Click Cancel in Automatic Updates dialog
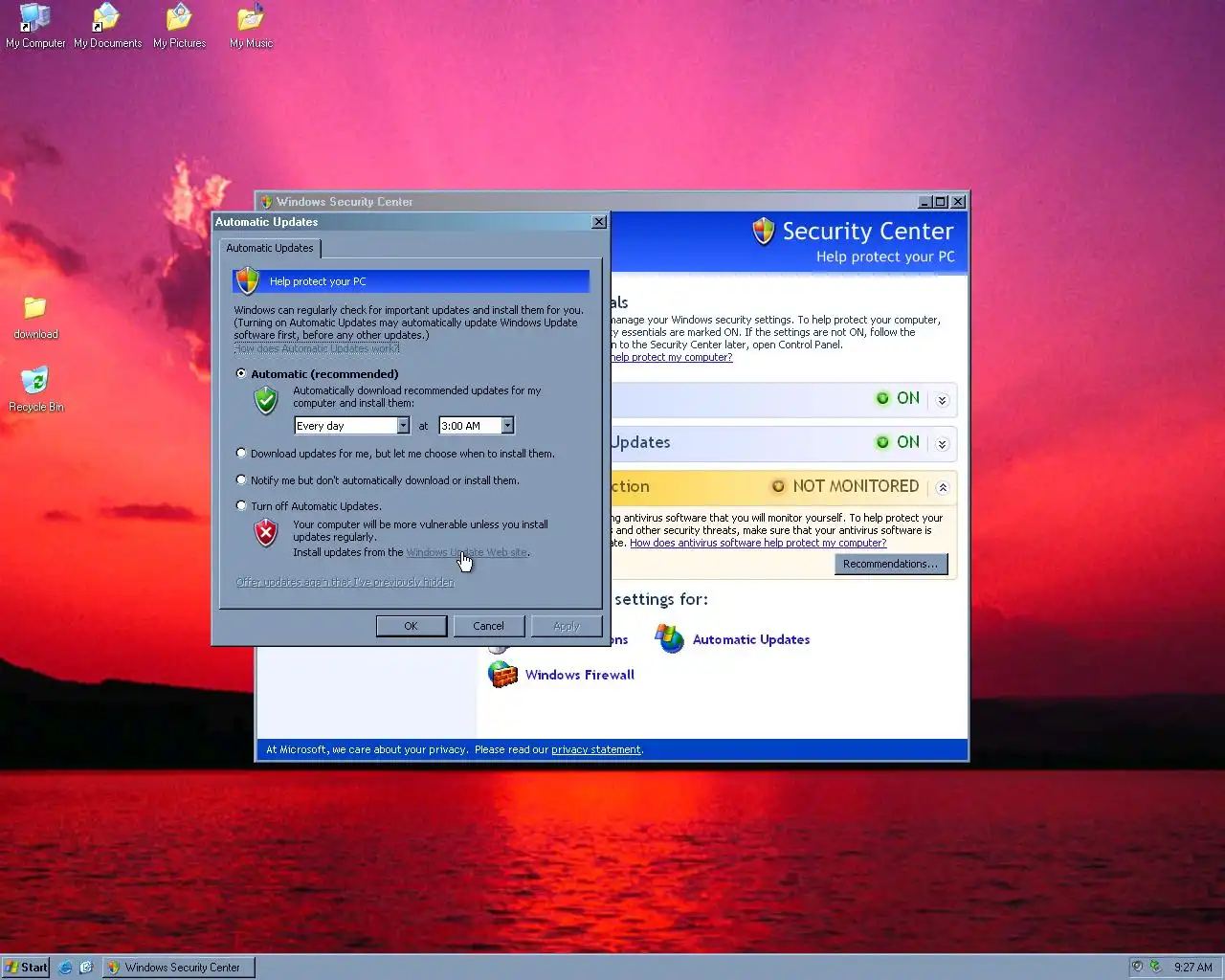The image size is (1225, 980). click(x=488, y=626)
